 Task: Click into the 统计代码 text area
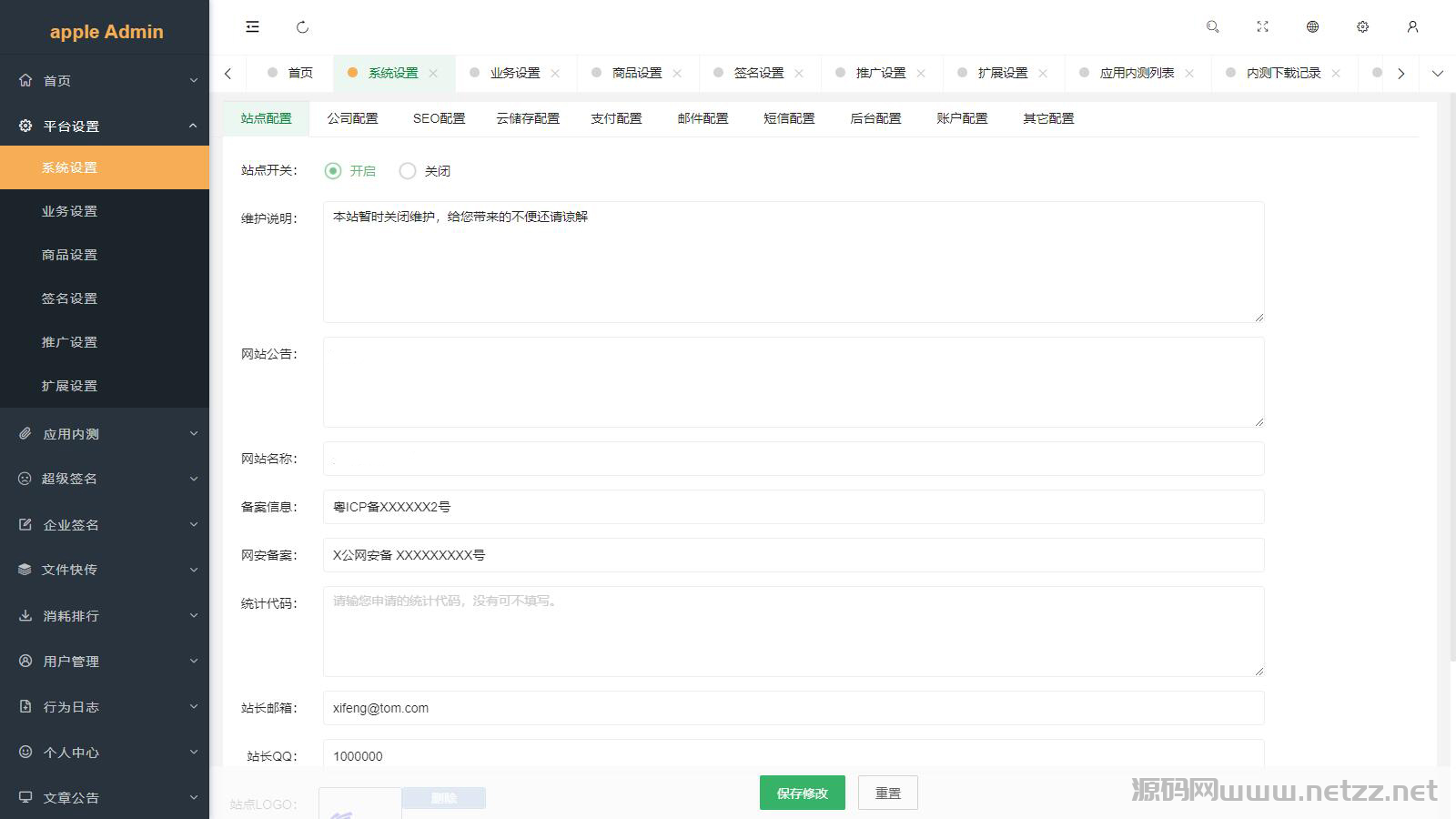click(794, 632)
